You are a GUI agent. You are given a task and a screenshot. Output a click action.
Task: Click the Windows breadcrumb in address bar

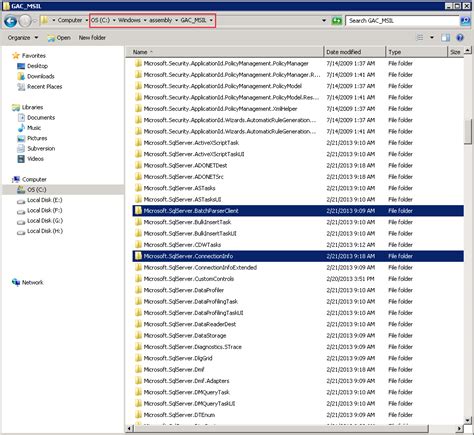coord(129,20)
